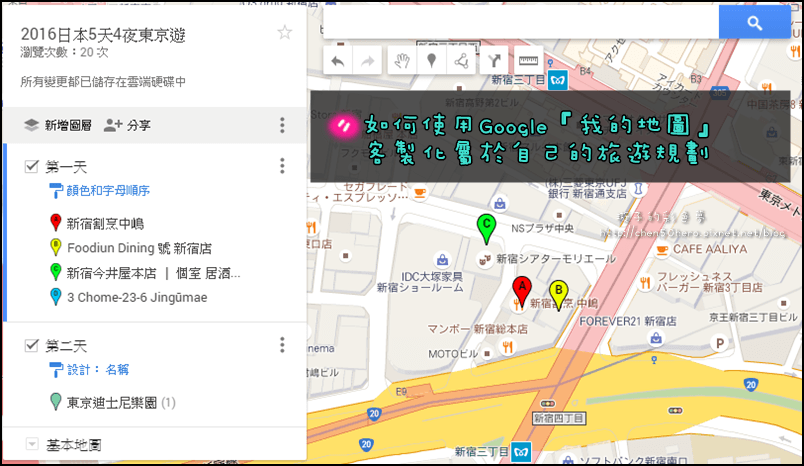Select 3 Chome-23-6 Jingūmae entry
This screenshot has width=804, height=466.
[137, 297]
